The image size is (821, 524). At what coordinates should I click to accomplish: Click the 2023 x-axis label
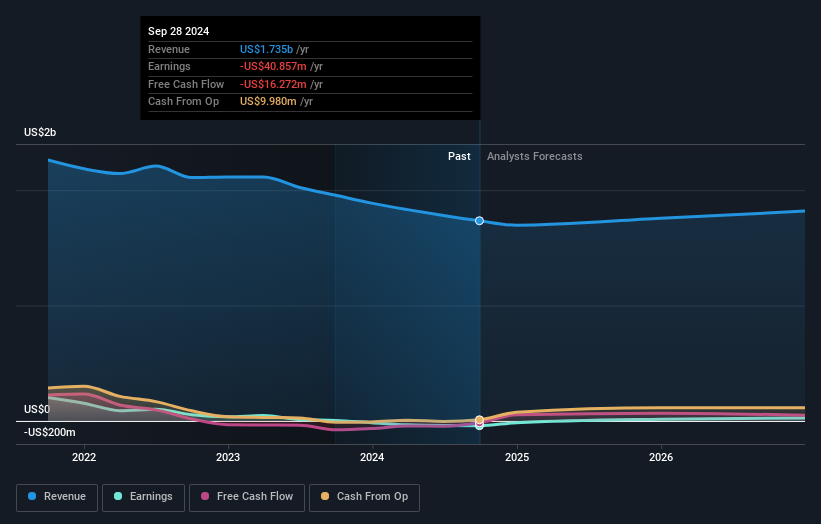pos(228,457)
